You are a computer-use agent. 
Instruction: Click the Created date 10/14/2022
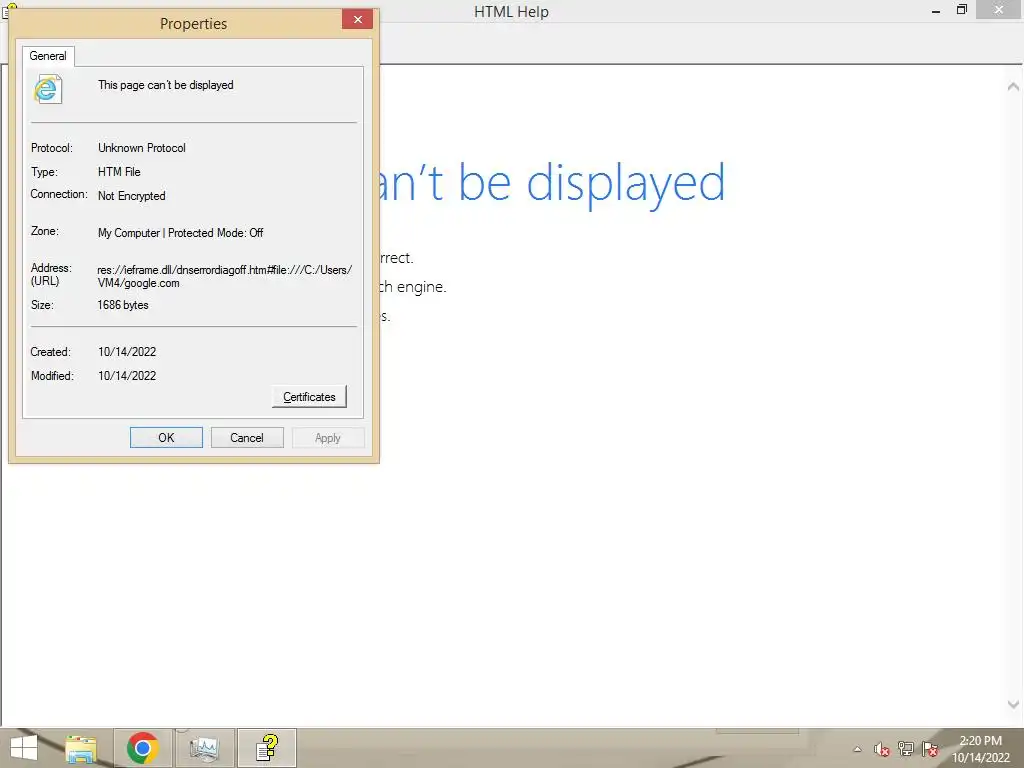pyautogui.click(x=127, y=352)
